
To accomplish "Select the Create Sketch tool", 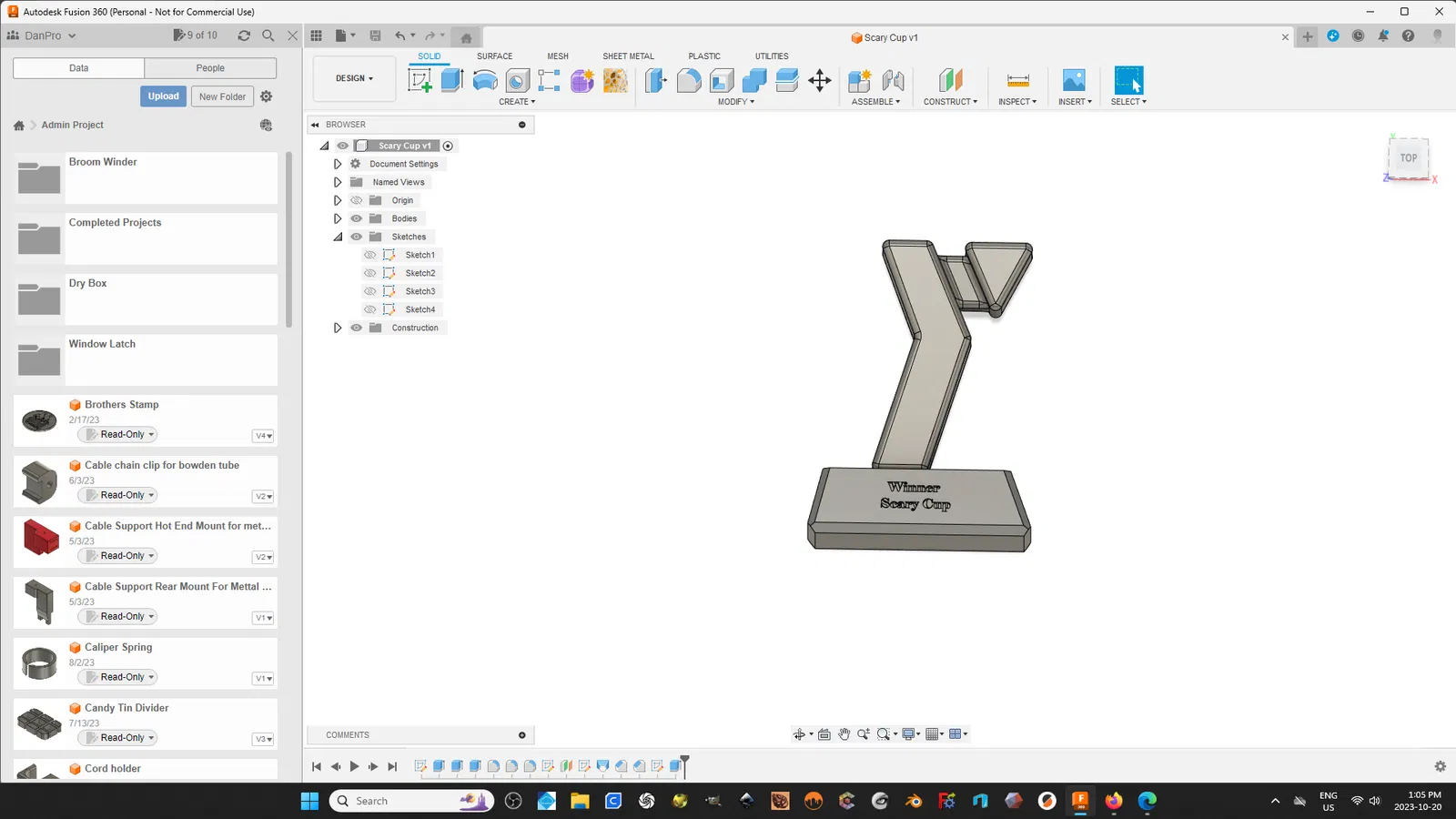I will 420,80.
